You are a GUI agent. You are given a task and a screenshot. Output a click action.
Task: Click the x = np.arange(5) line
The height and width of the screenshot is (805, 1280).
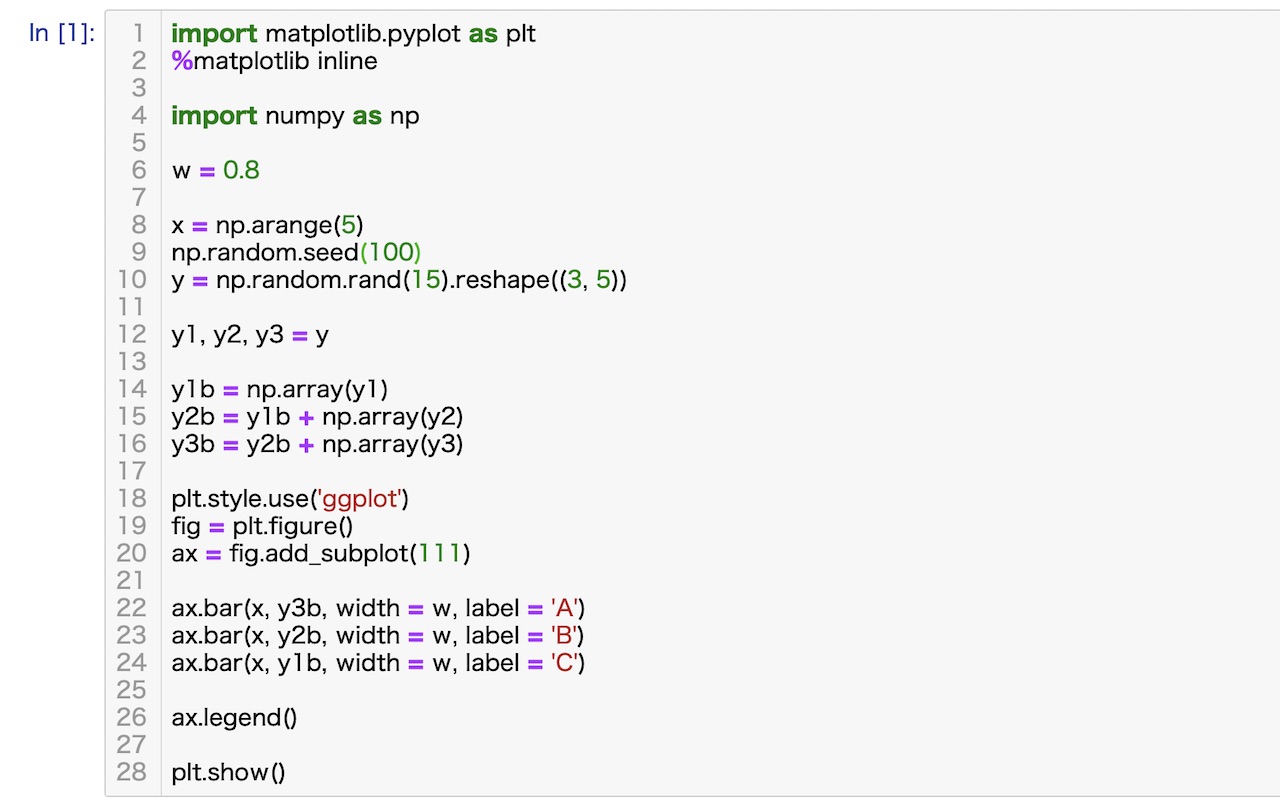(x=267, y=225)
